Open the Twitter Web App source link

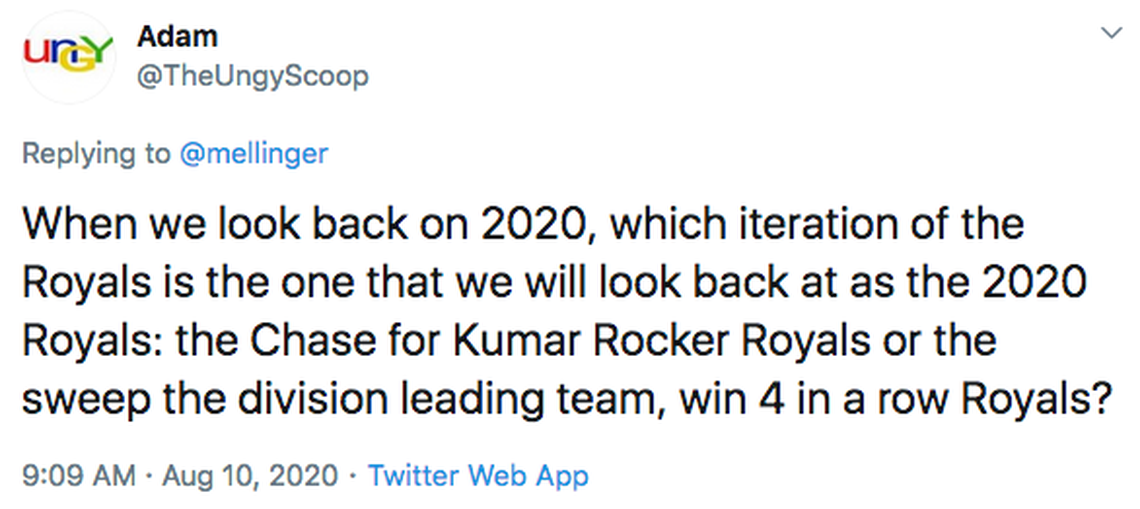point(478,475)
